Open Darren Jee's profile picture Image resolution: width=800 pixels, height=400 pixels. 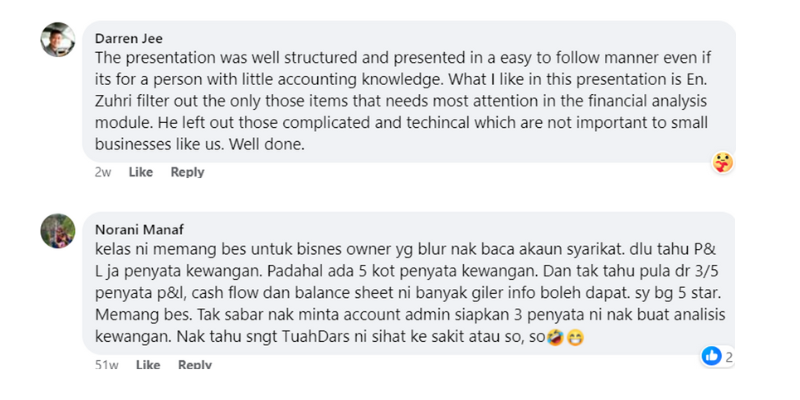click(58, 39)
